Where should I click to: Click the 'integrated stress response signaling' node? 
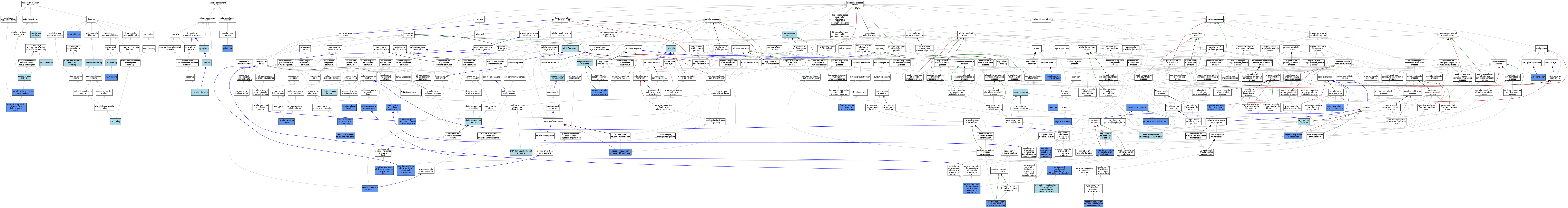pos(349,92)
